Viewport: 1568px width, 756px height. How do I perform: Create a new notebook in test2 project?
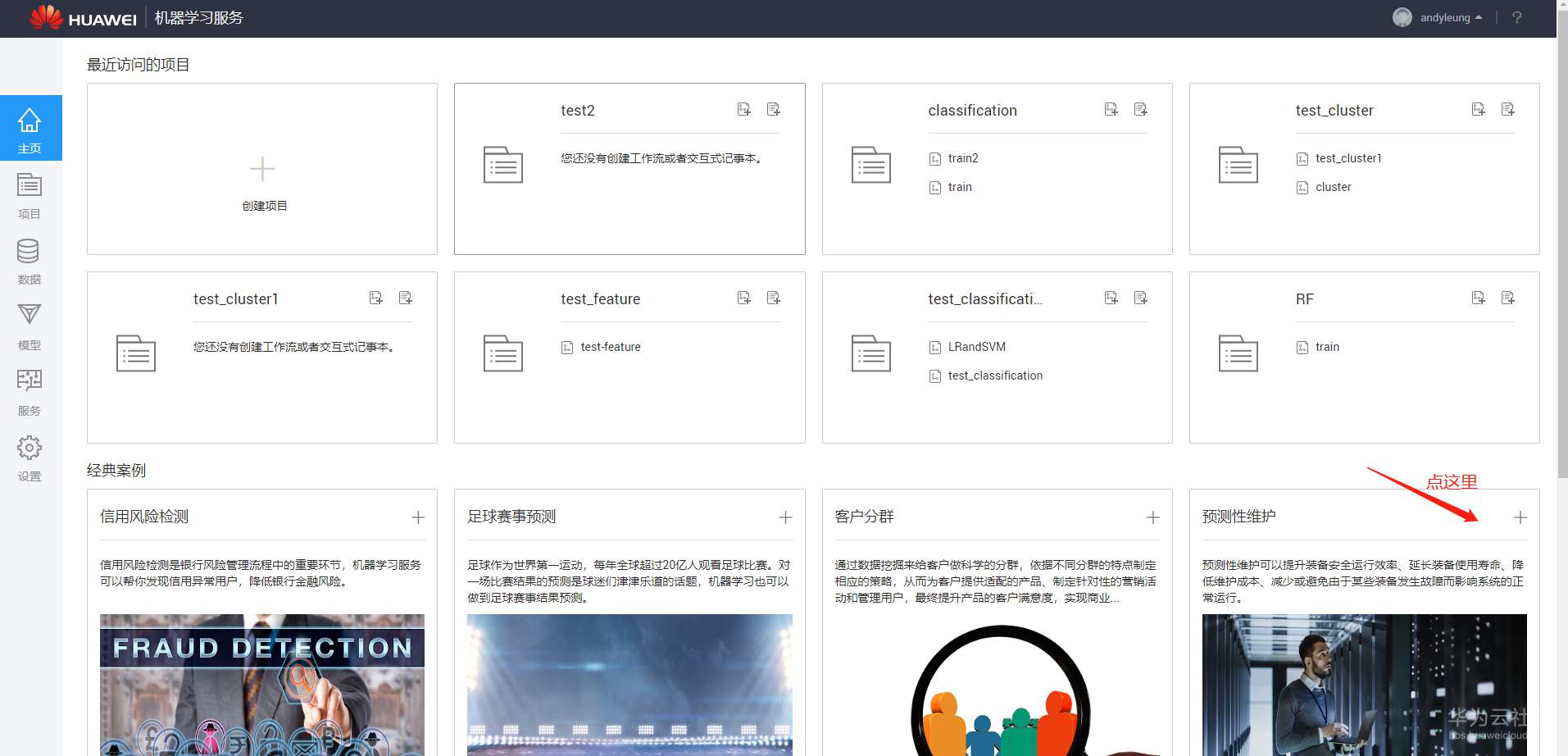(x=773, y=109)
